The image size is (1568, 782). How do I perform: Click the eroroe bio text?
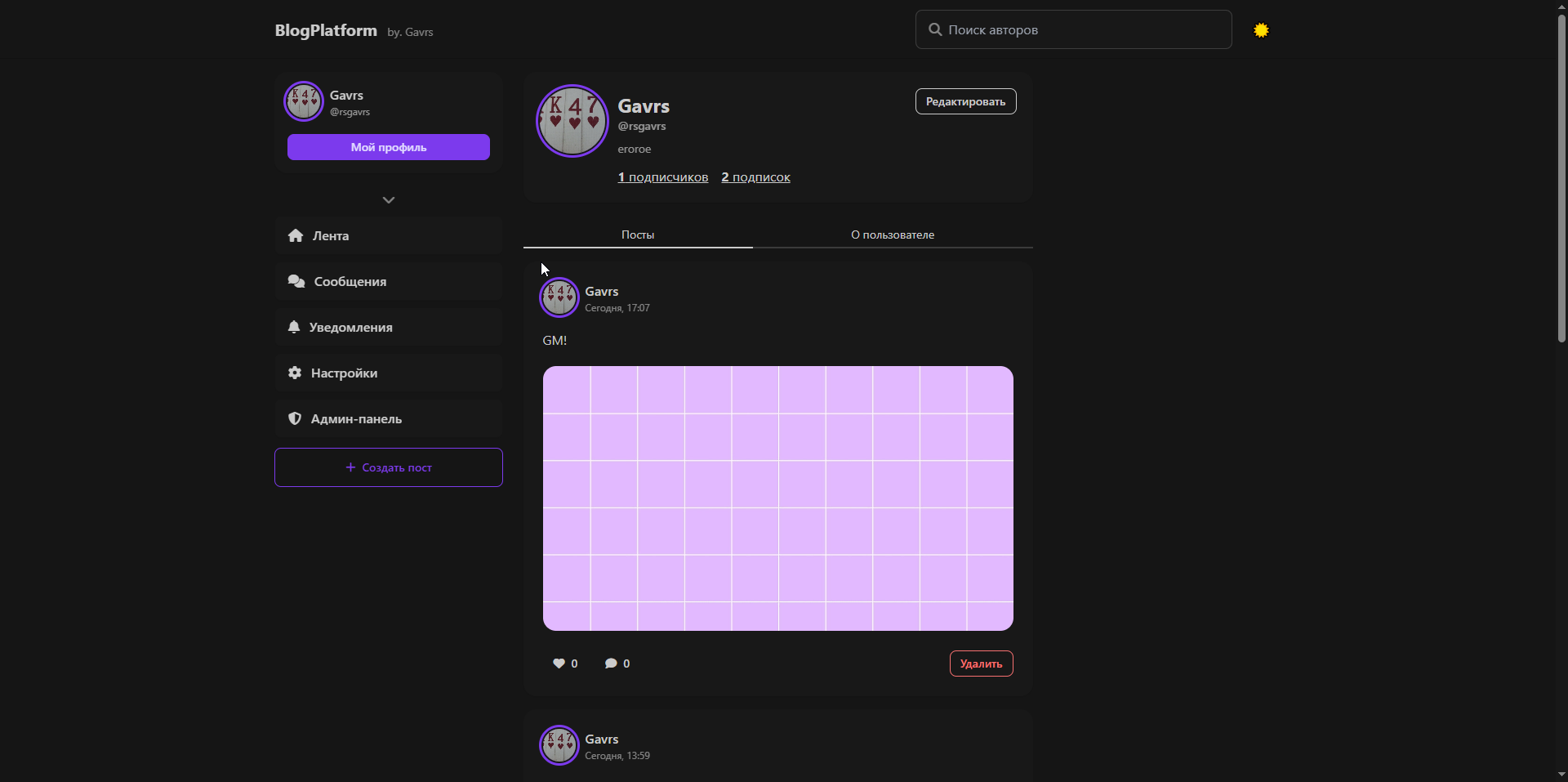coord(635,149)
